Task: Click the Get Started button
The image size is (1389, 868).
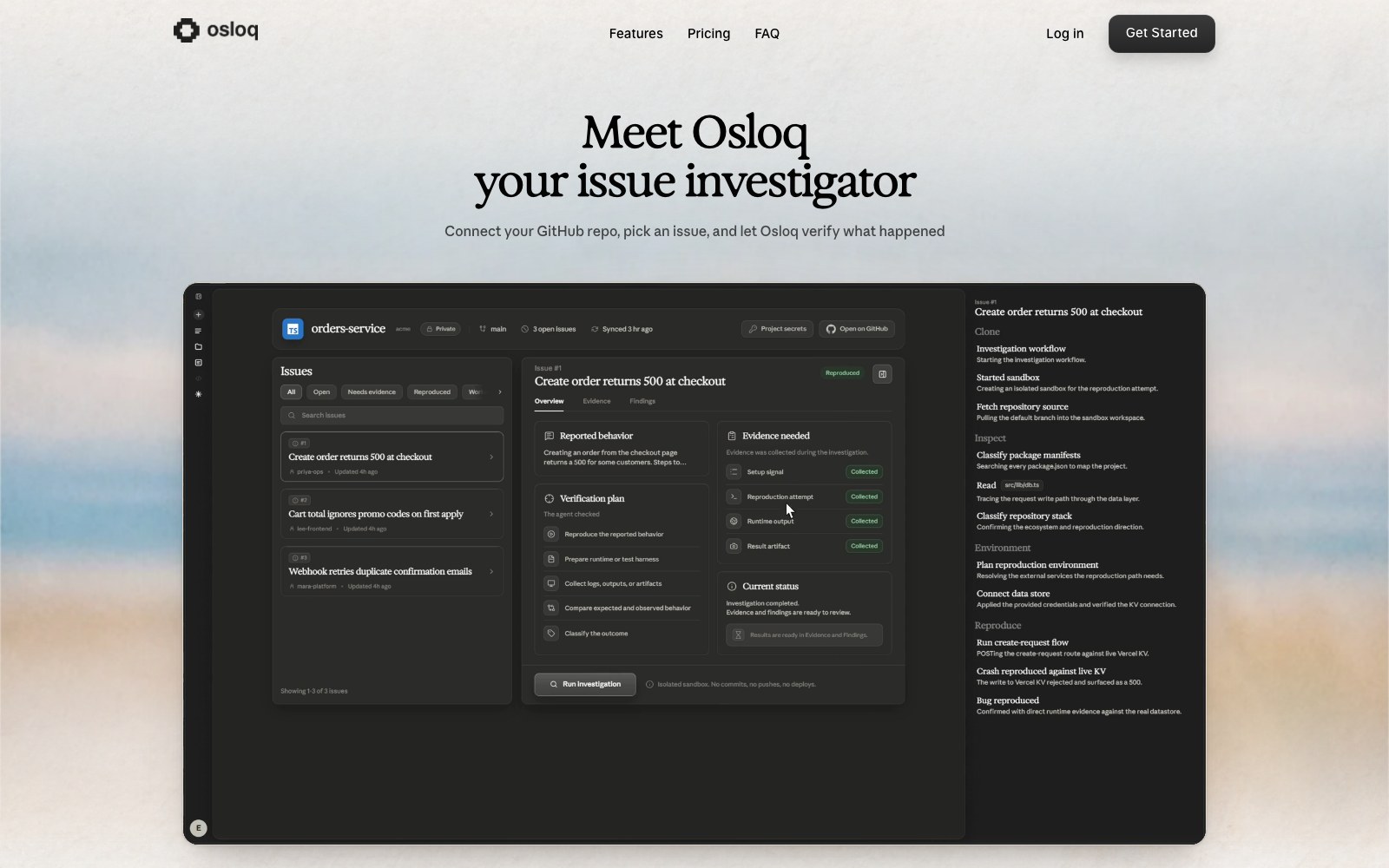Action: pos(1162,34)
